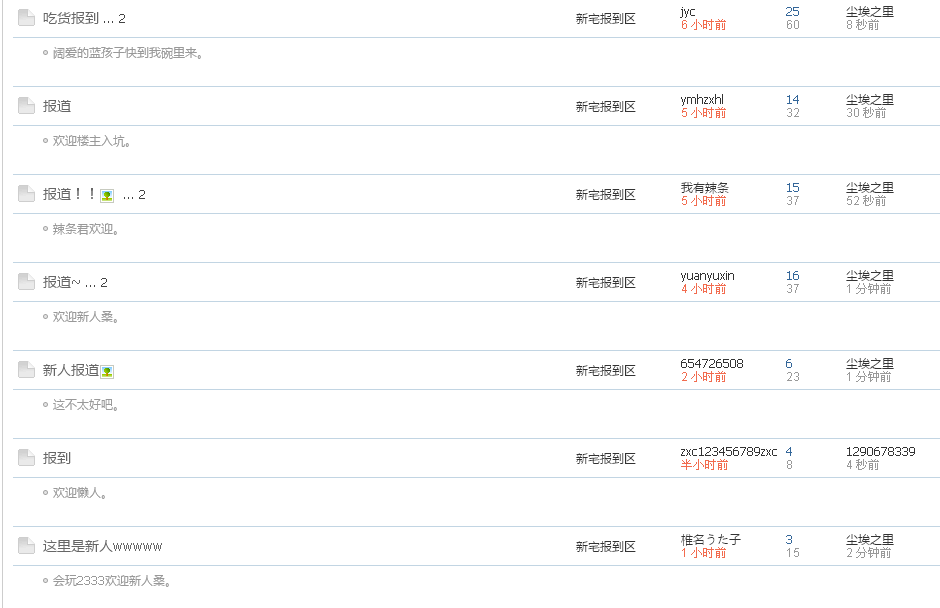View author profile of jyc

click(688, 12)
